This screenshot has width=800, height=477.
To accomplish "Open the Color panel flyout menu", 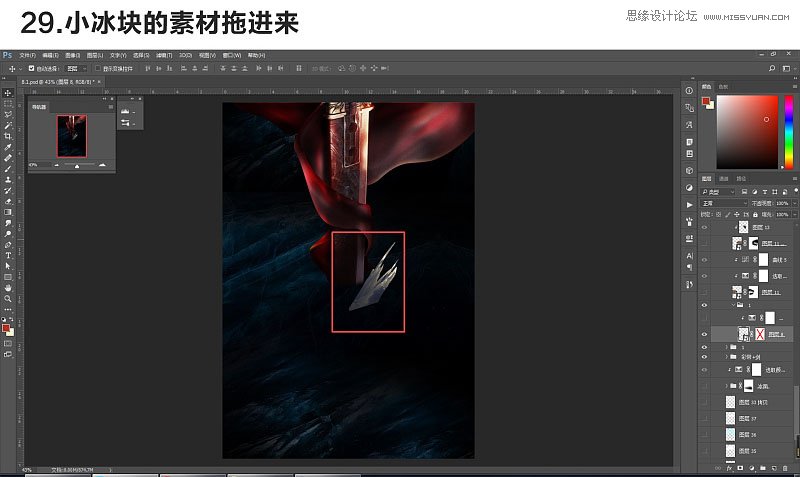I will point(795,87).
